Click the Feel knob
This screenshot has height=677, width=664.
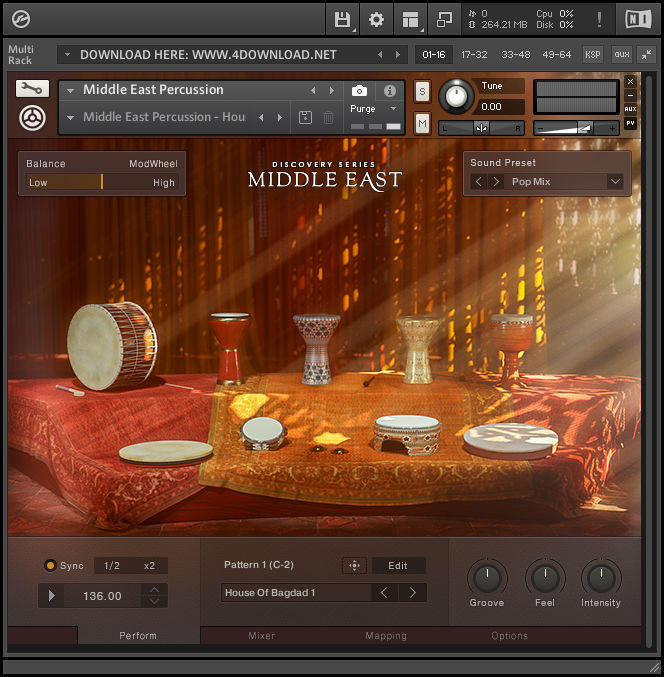click(545, 579)
